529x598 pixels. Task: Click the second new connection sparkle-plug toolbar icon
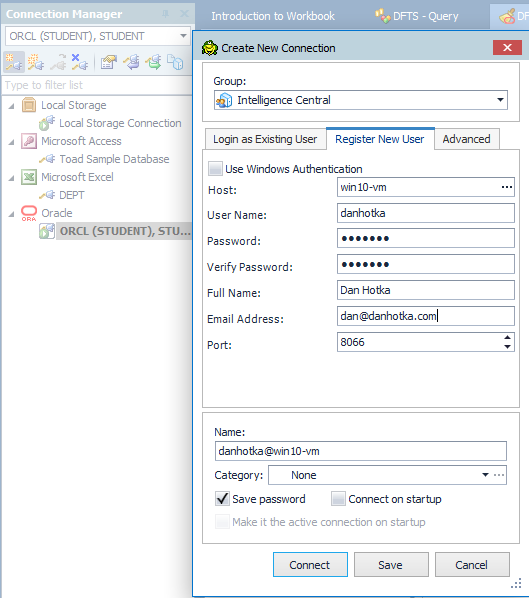36,62
